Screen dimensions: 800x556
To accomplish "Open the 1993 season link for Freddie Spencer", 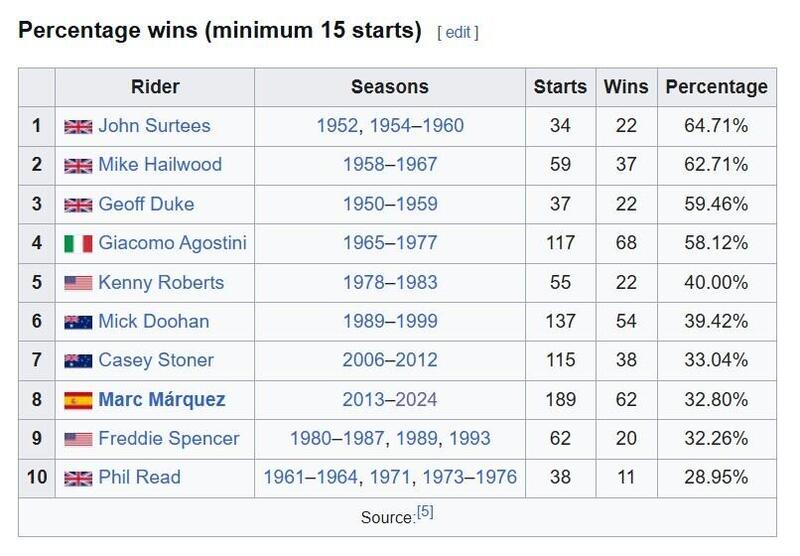I will [x=469, y=439].
